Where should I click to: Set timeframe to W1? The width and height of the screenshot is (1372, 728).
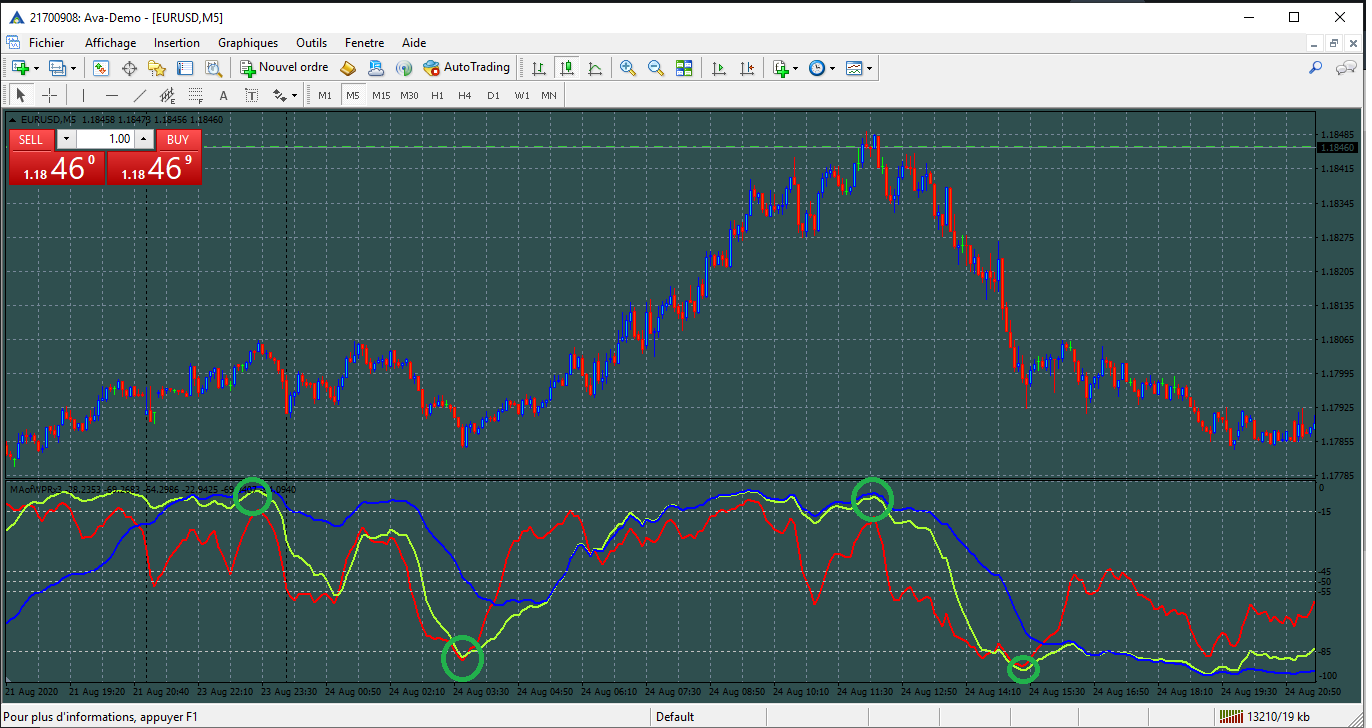(522, 95)
